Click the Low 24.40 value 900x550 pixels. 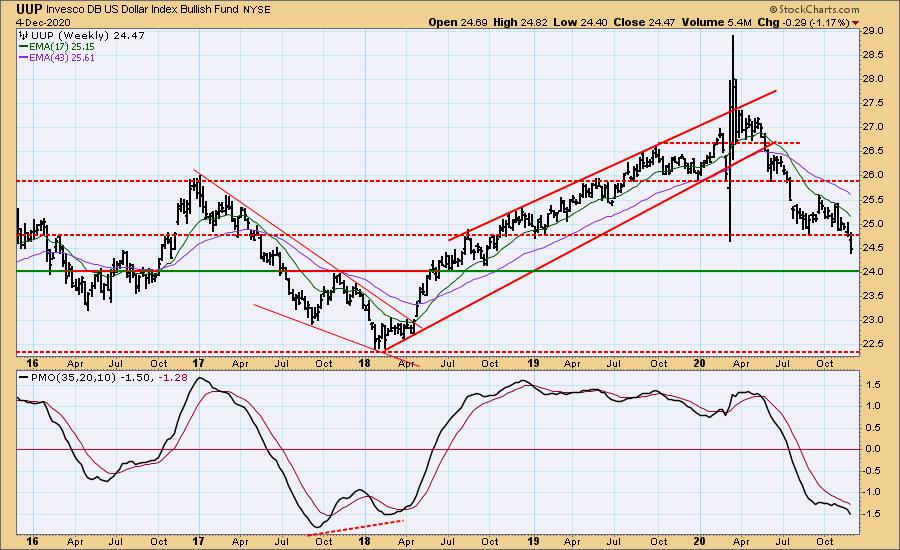coord(580,22)
